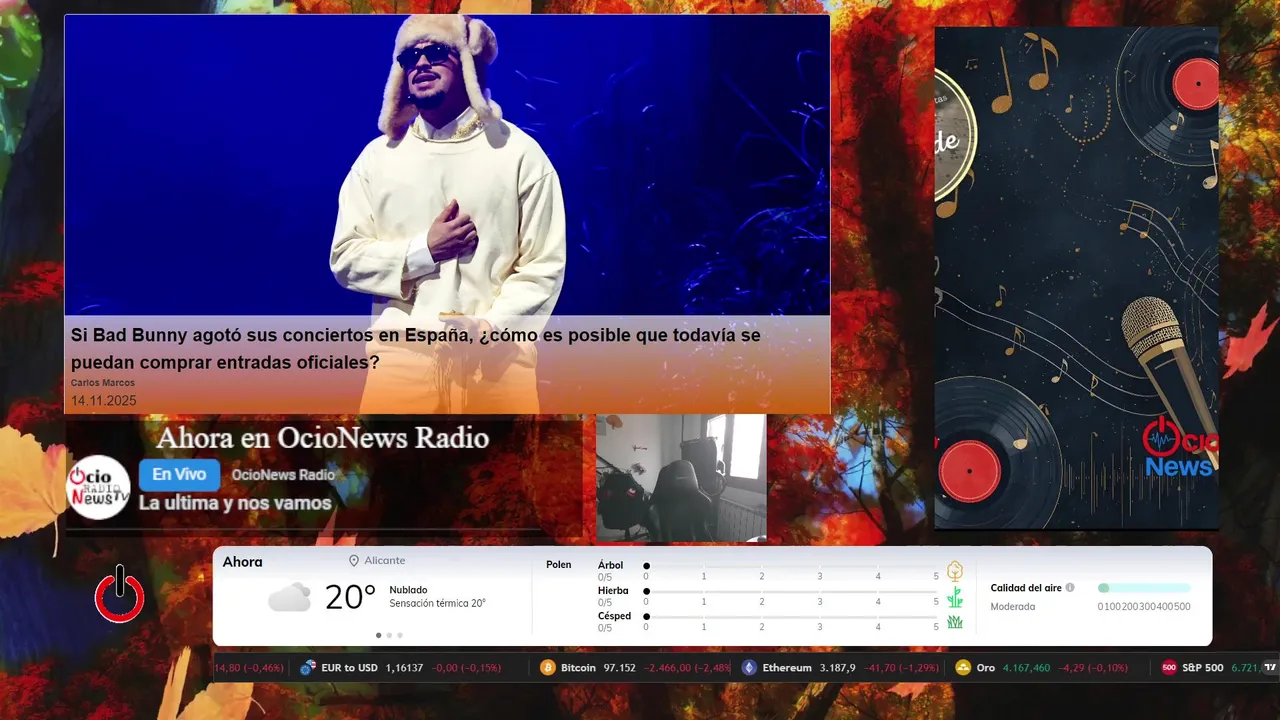
Task: Click 'Sensación térmica 20°' text
Action: [x=437, y=604]
